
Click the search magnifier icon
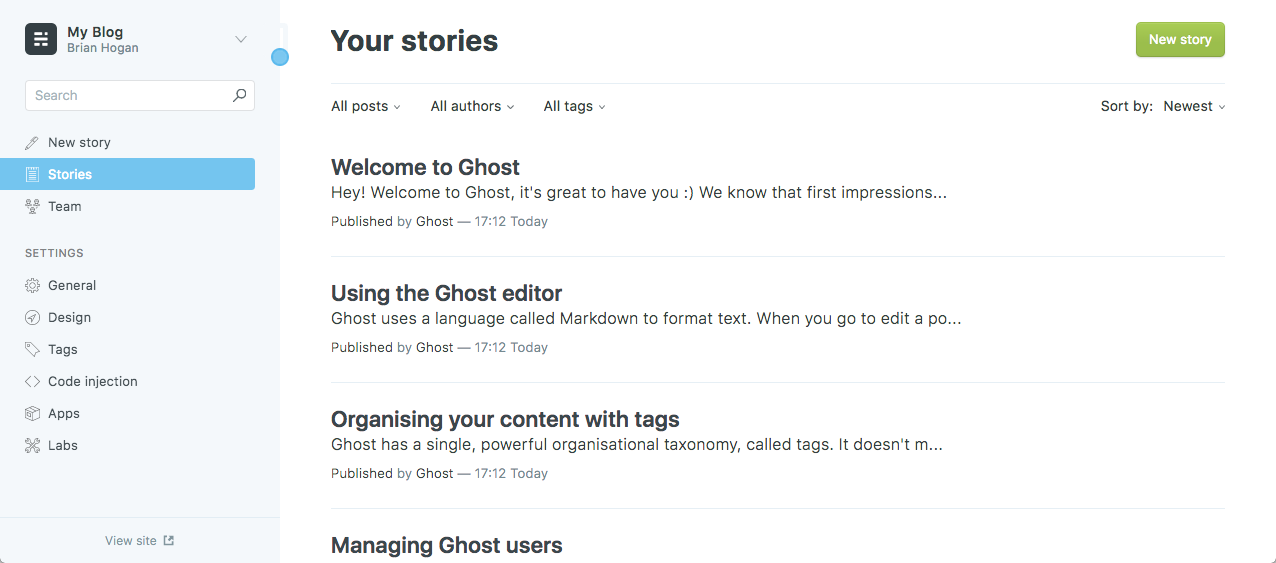tap(239, 95)
